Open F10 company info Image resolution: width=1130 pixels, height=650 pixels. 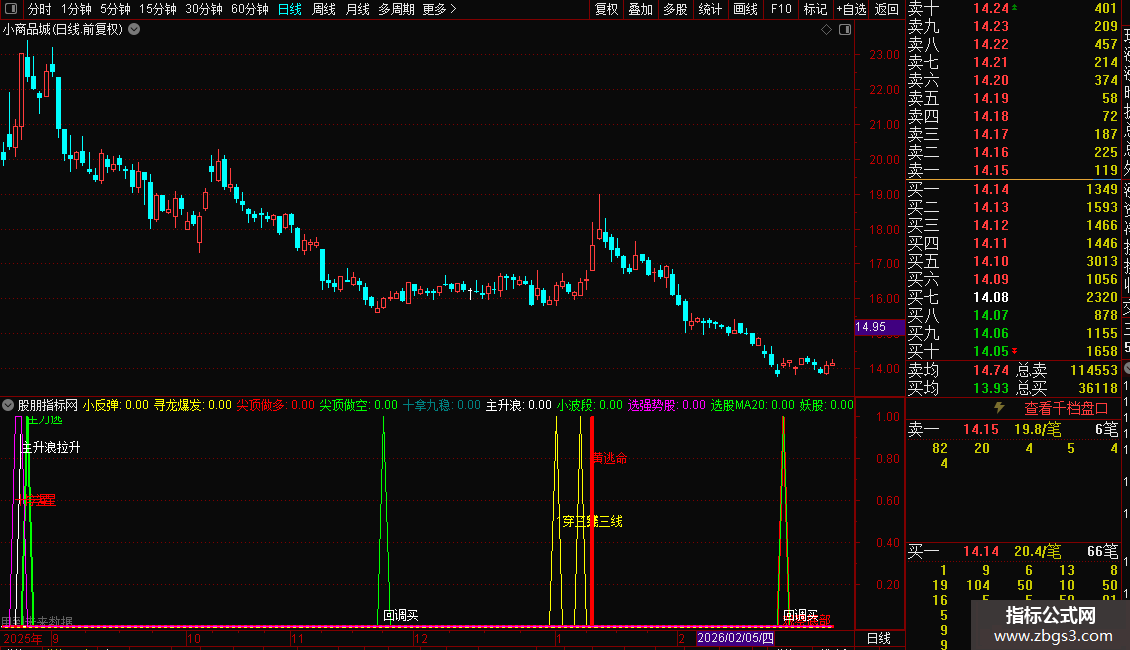point(780,9)
